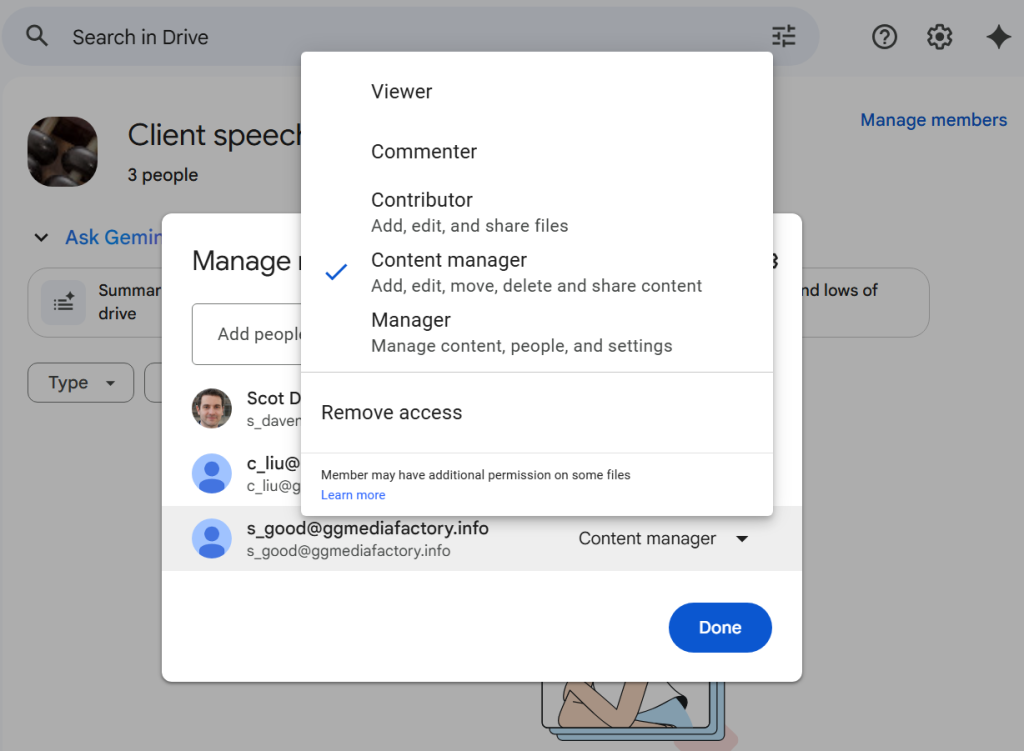Open Manage members link
Viewport: 1024px width, 751px height.
coord(933,119)
